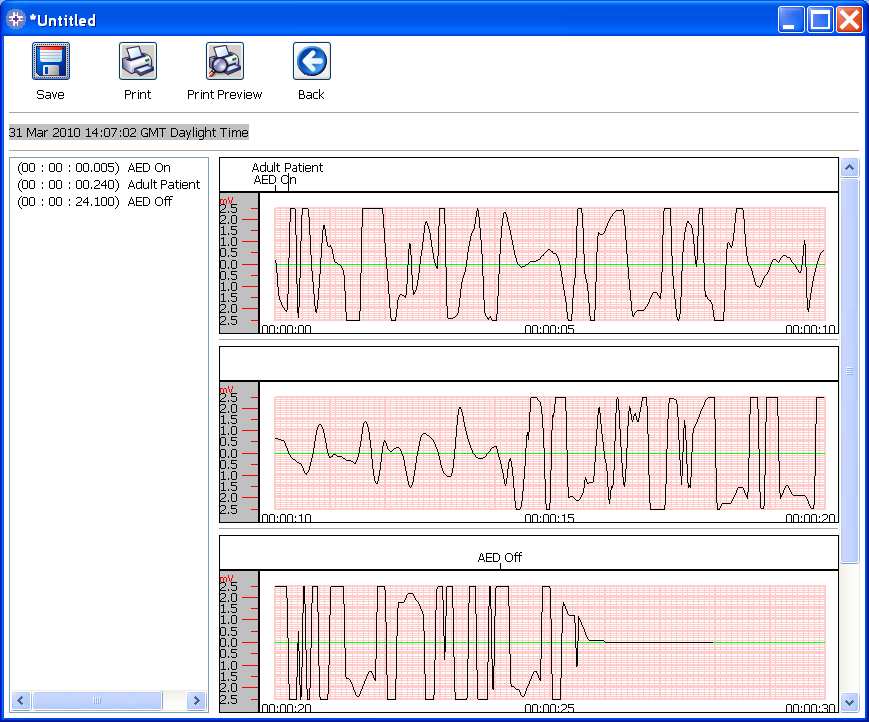The image size is (869, 722).
Task: Click the 00:00:15 time label on the second strip
Action: (x=549, y=518)
